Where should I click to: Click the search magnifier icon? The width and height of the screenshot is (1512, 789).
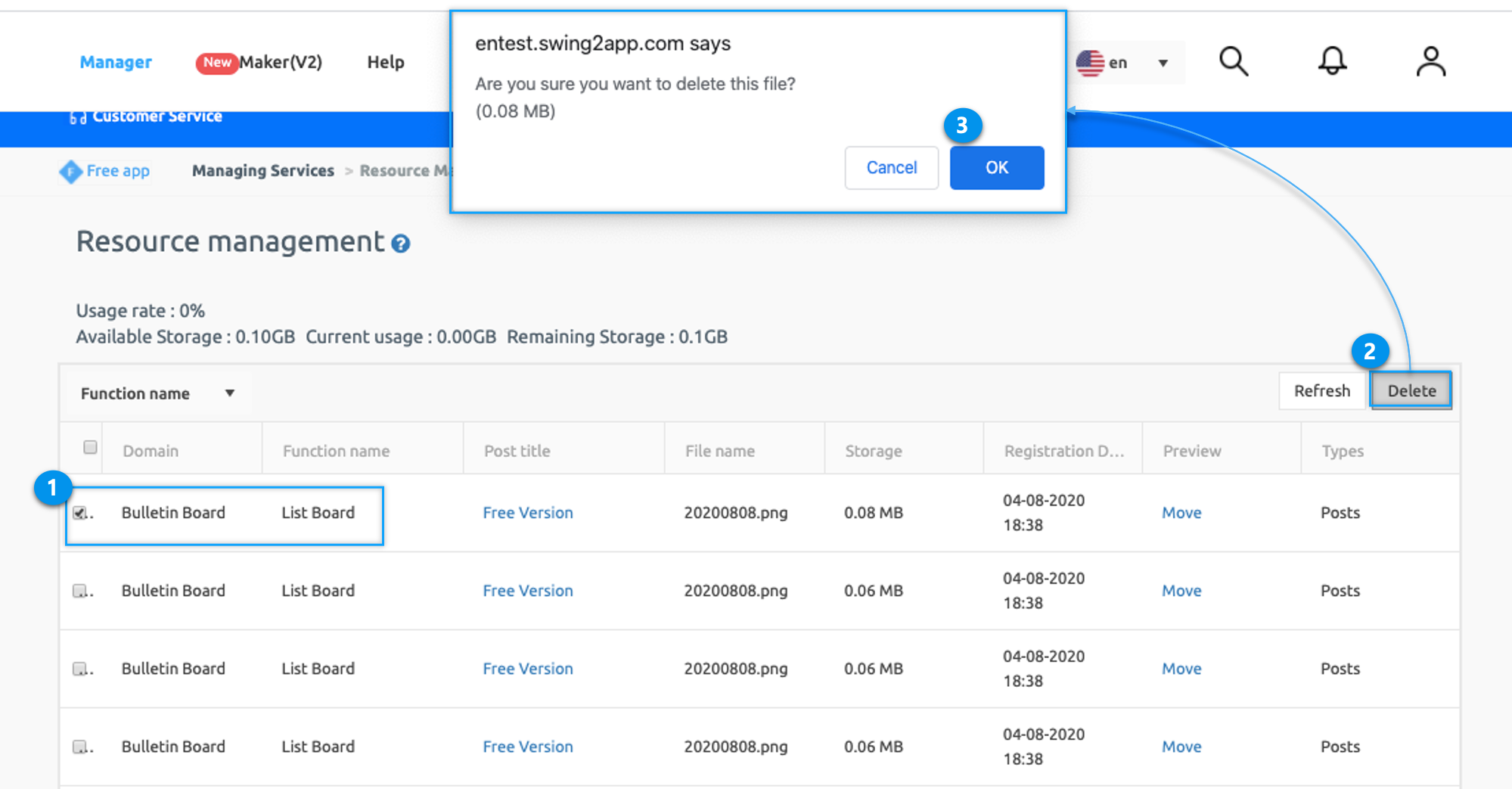(x=1233, y=61)
